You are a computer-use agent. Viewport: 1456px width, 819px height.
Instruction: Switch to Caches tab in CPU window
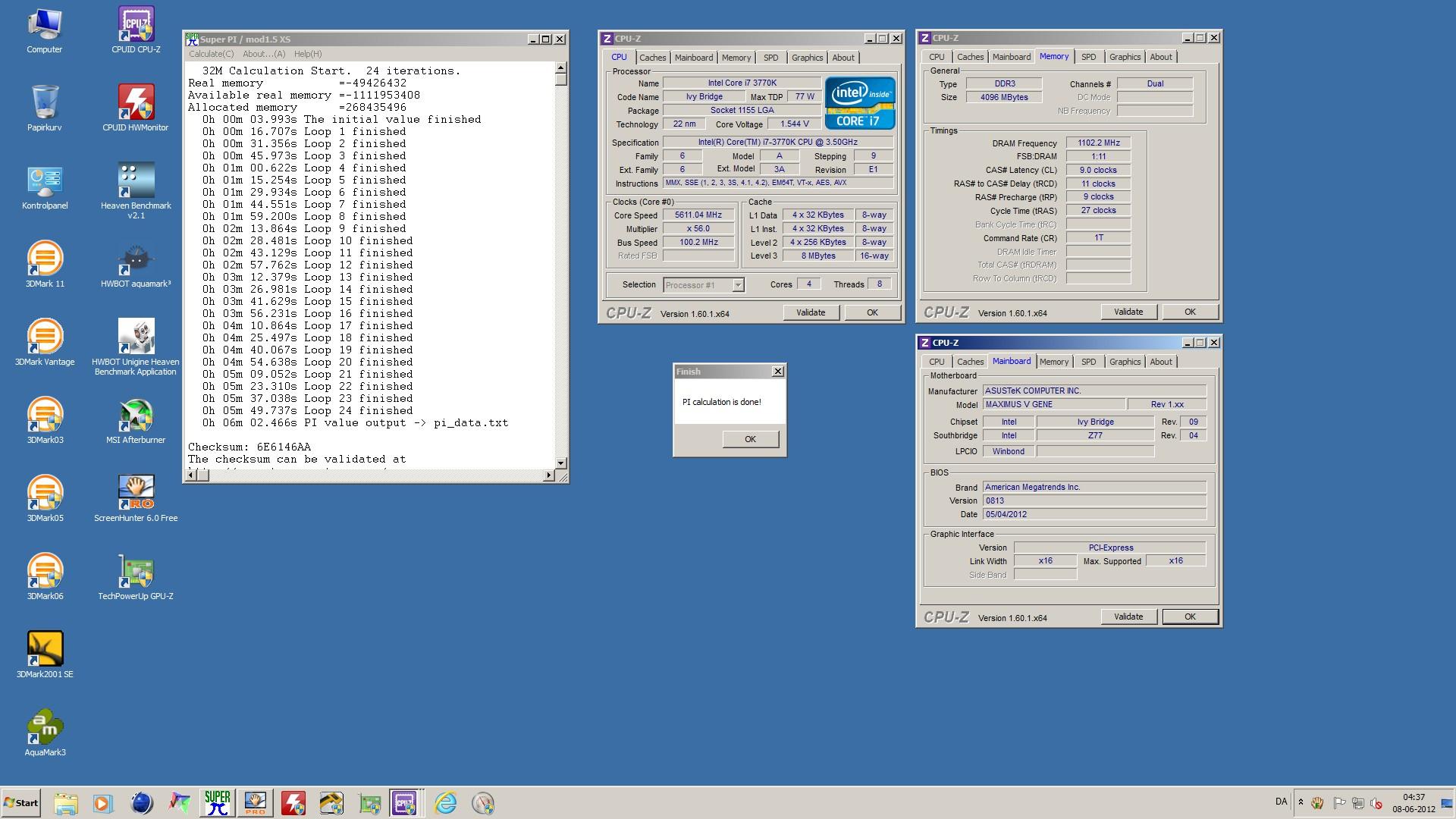tap(652, 58)
